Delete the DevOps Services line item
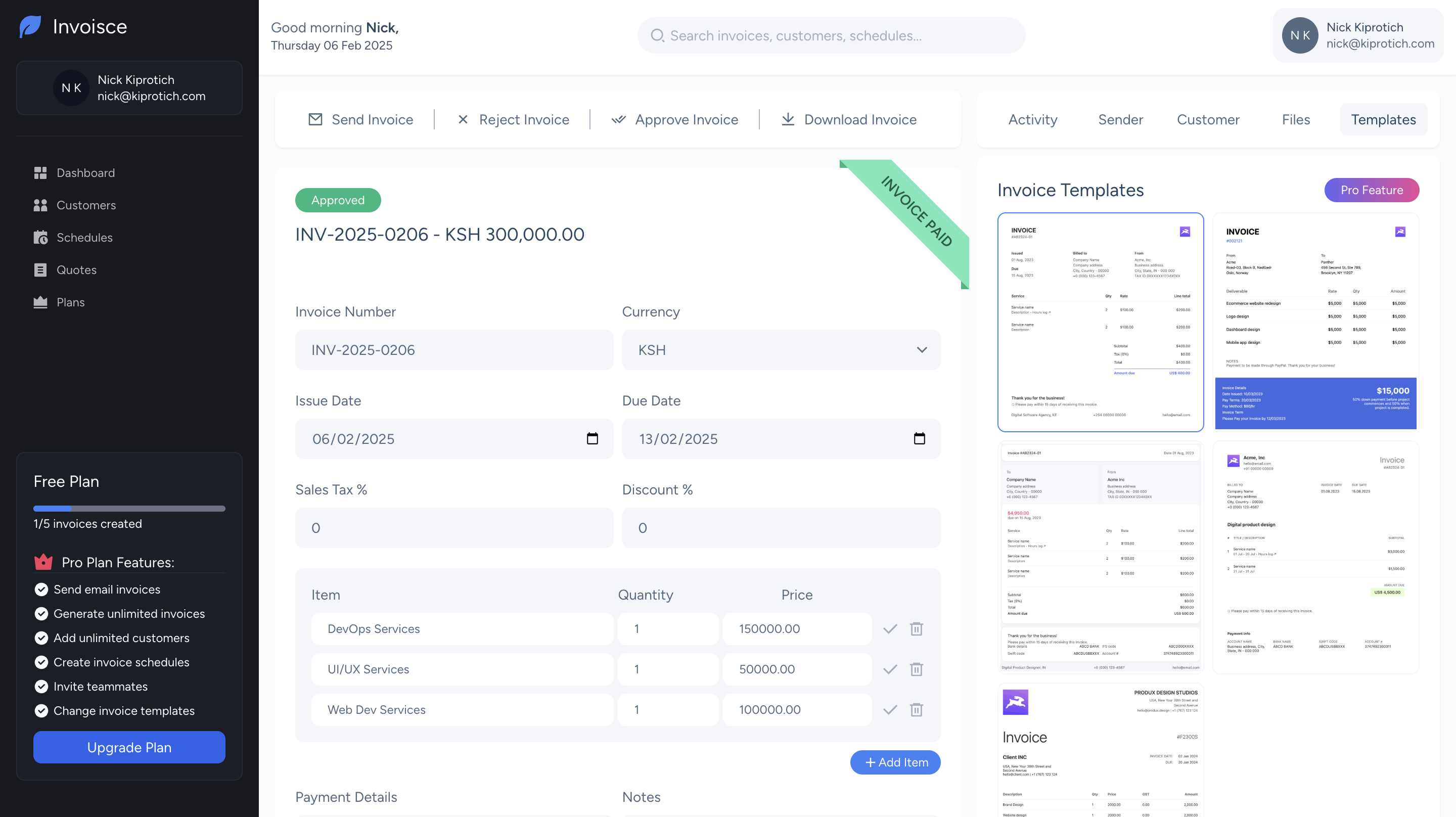The width and height of the screenshot is (1456, 817). click(916, 629)
